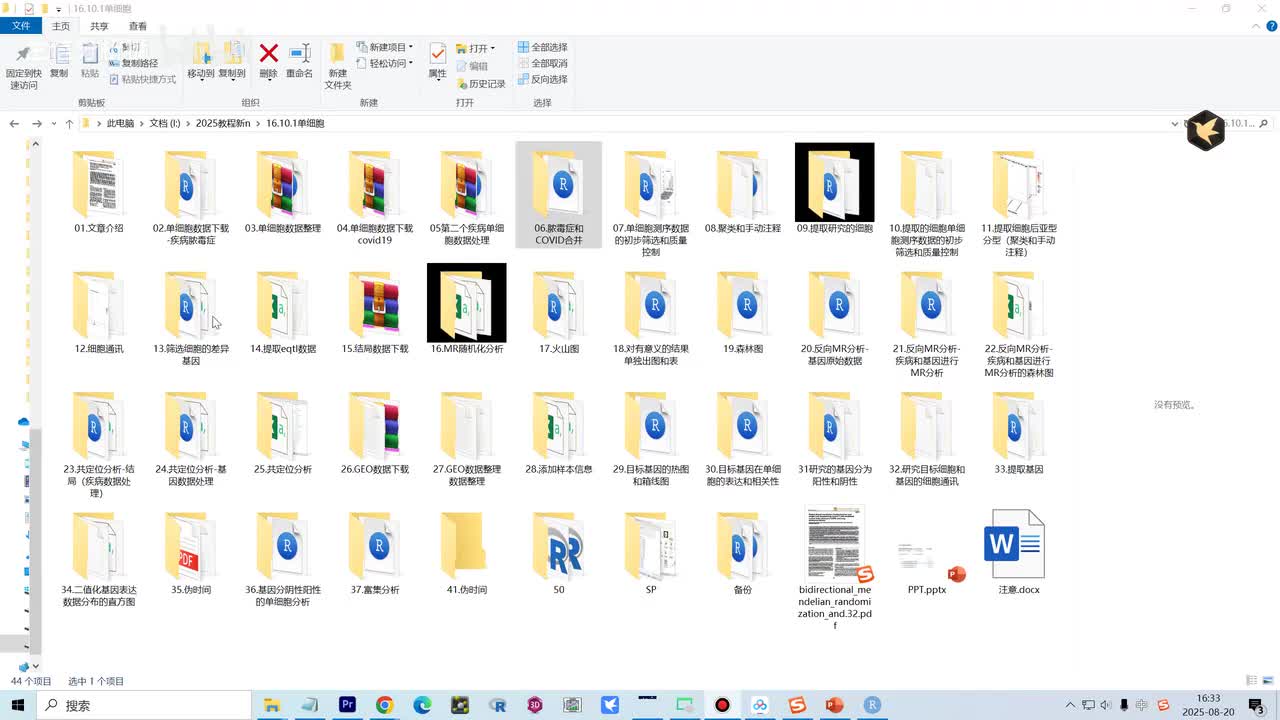Create a new folder with 新建文件夹
The image size is (1280, 720).
pyautogui.click(x=338, y=66)
